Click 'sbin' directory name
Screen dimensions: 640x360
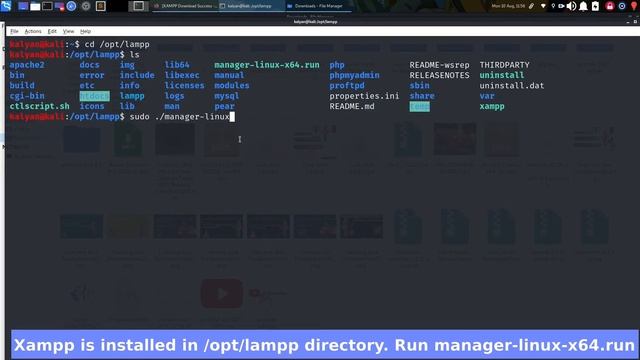(x=419, y=85)
